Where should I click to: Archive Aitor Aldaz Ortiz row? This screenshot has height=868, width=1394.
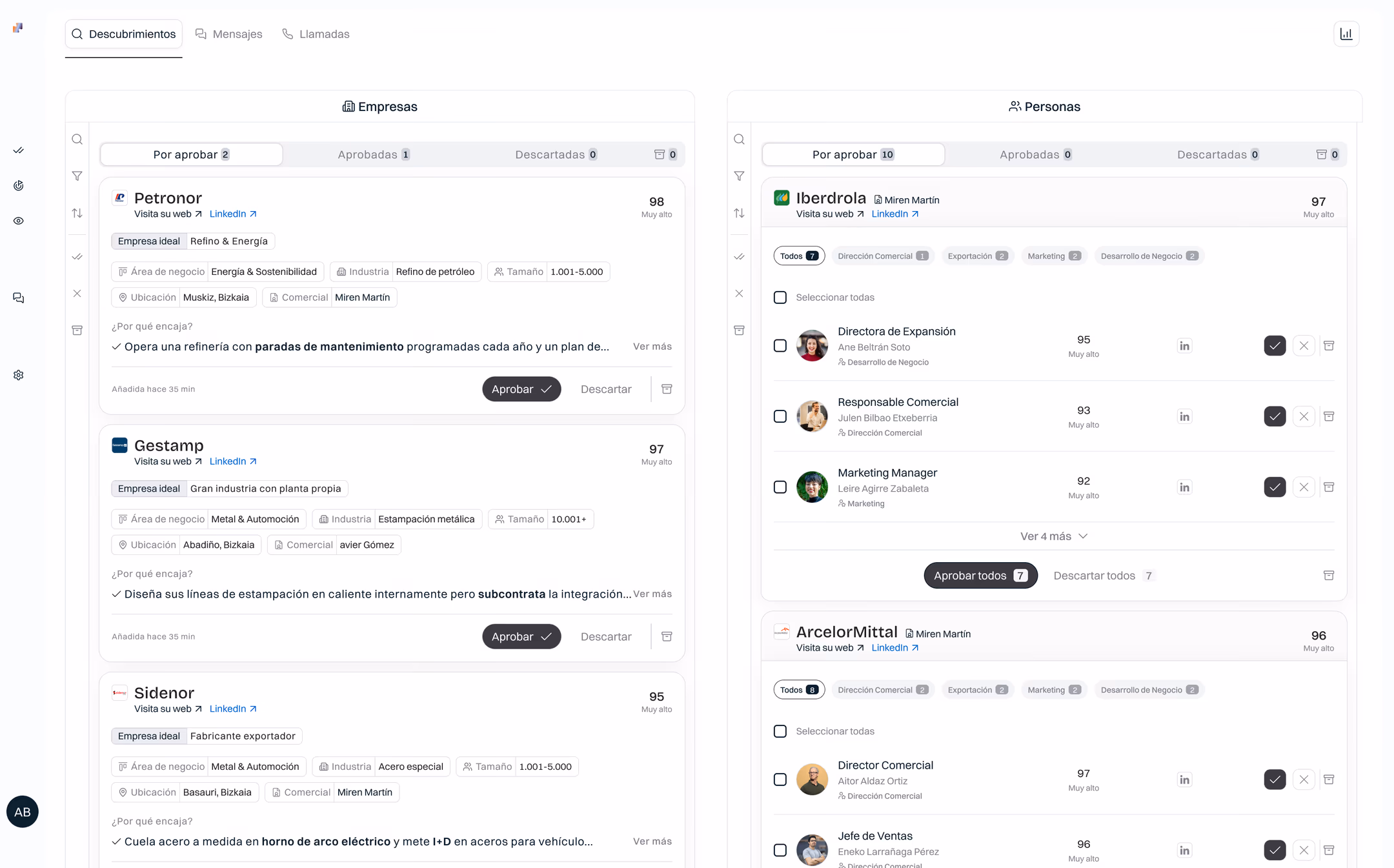coord(1329,780)
